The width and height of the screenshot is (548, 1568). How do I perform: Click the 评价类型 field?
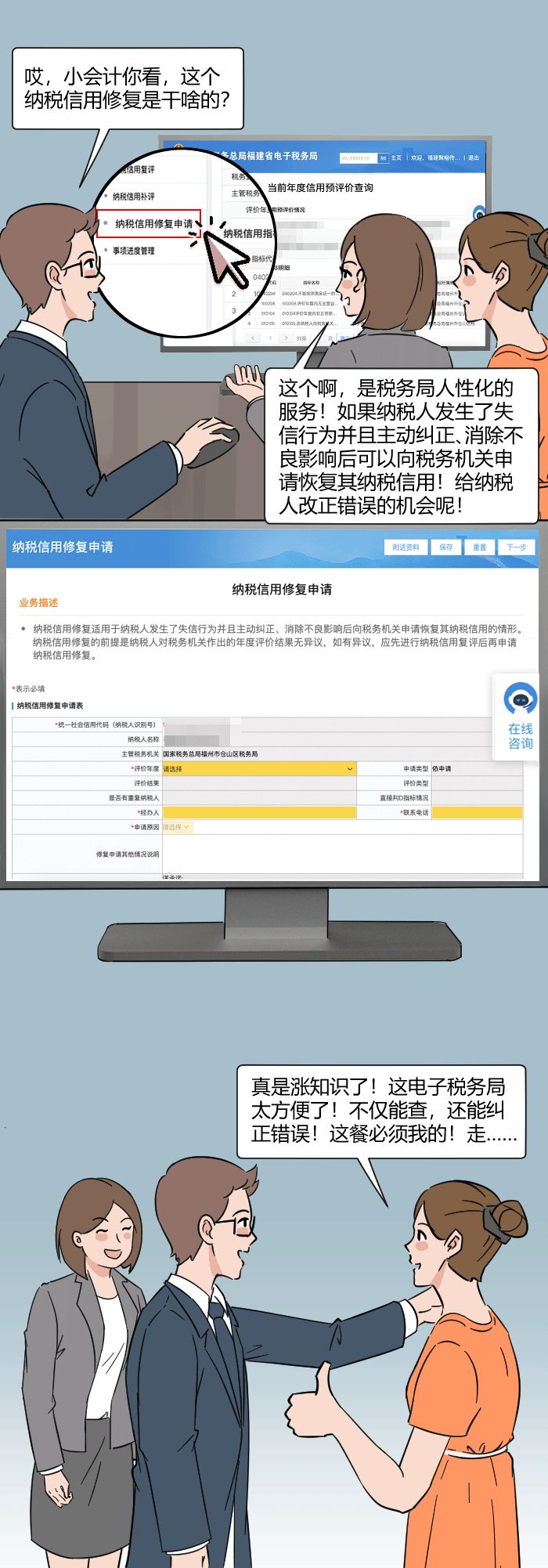click(477, 783)
